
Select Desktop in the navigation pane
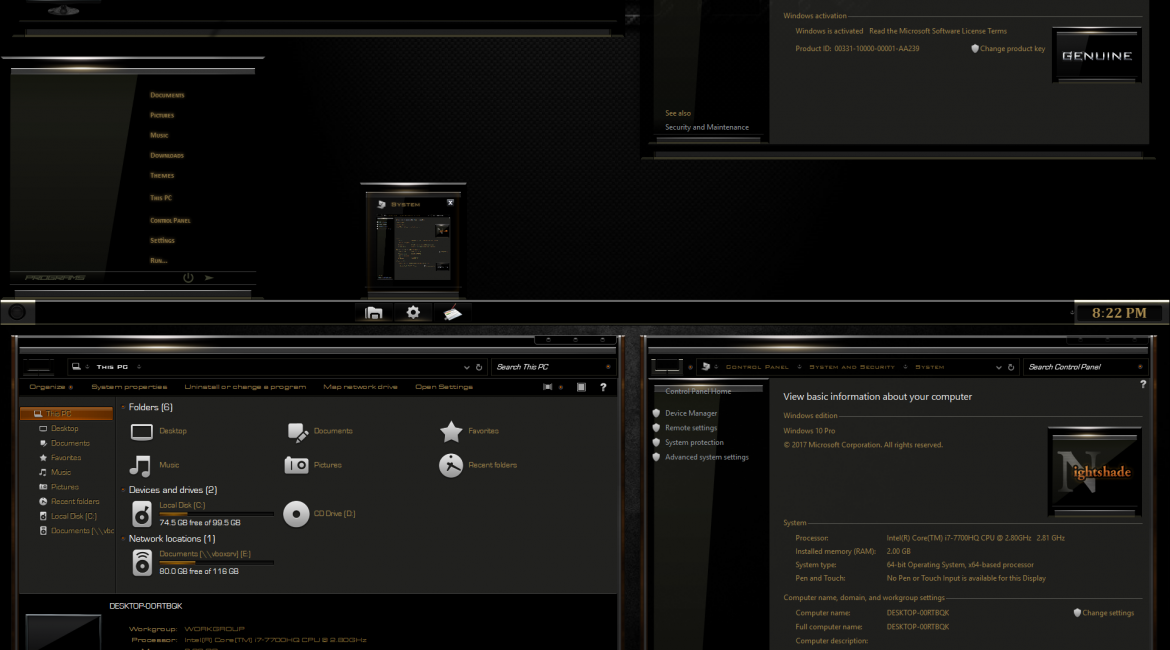point(65,428)
